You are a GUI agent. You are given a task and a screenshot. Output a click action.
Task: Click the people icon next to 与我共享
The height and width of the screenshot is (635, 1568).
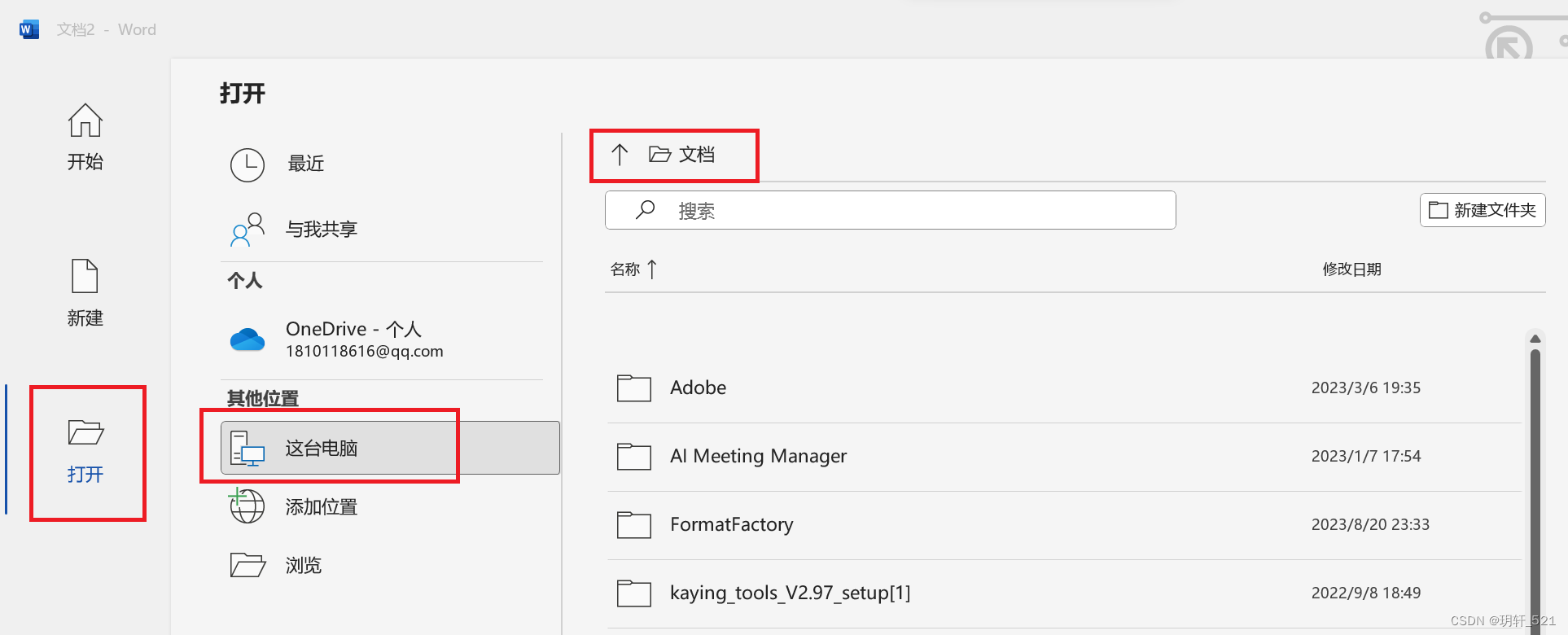coord(247,230)
